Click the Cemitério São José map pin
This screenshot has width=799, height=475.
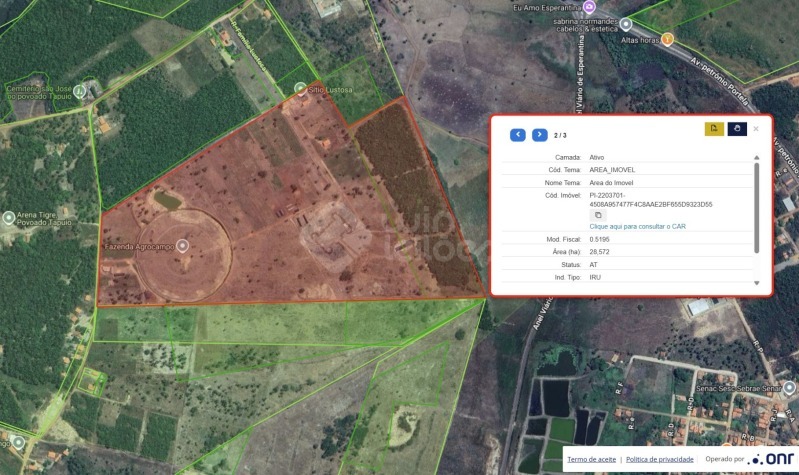click(x=79, y=91)
